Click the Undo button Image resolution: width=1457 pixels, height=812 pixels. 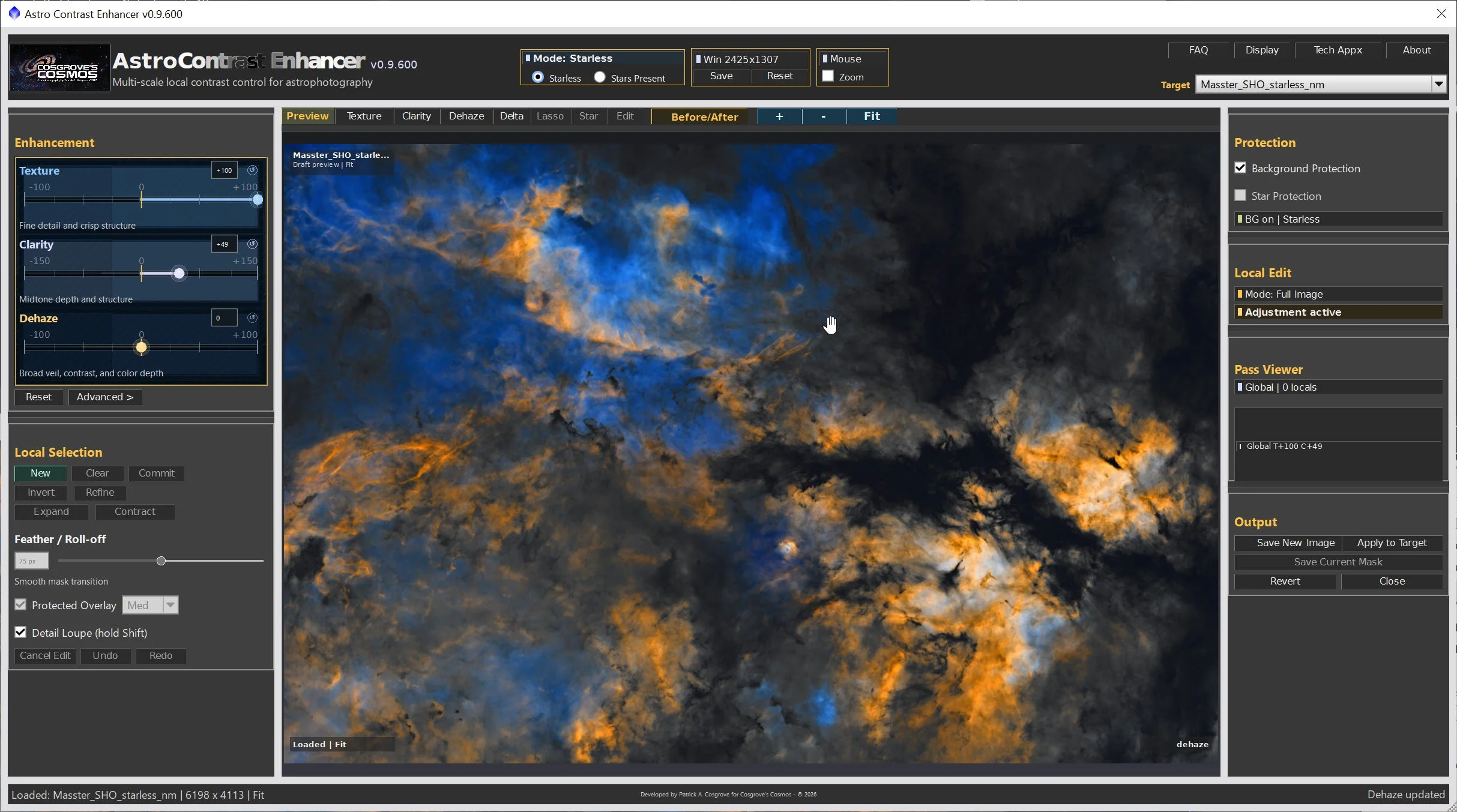point(105,656)
